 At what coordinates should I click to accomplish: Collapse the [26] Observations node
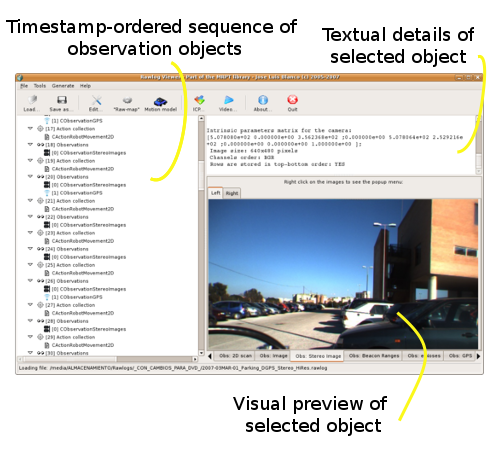coord(30,280)
